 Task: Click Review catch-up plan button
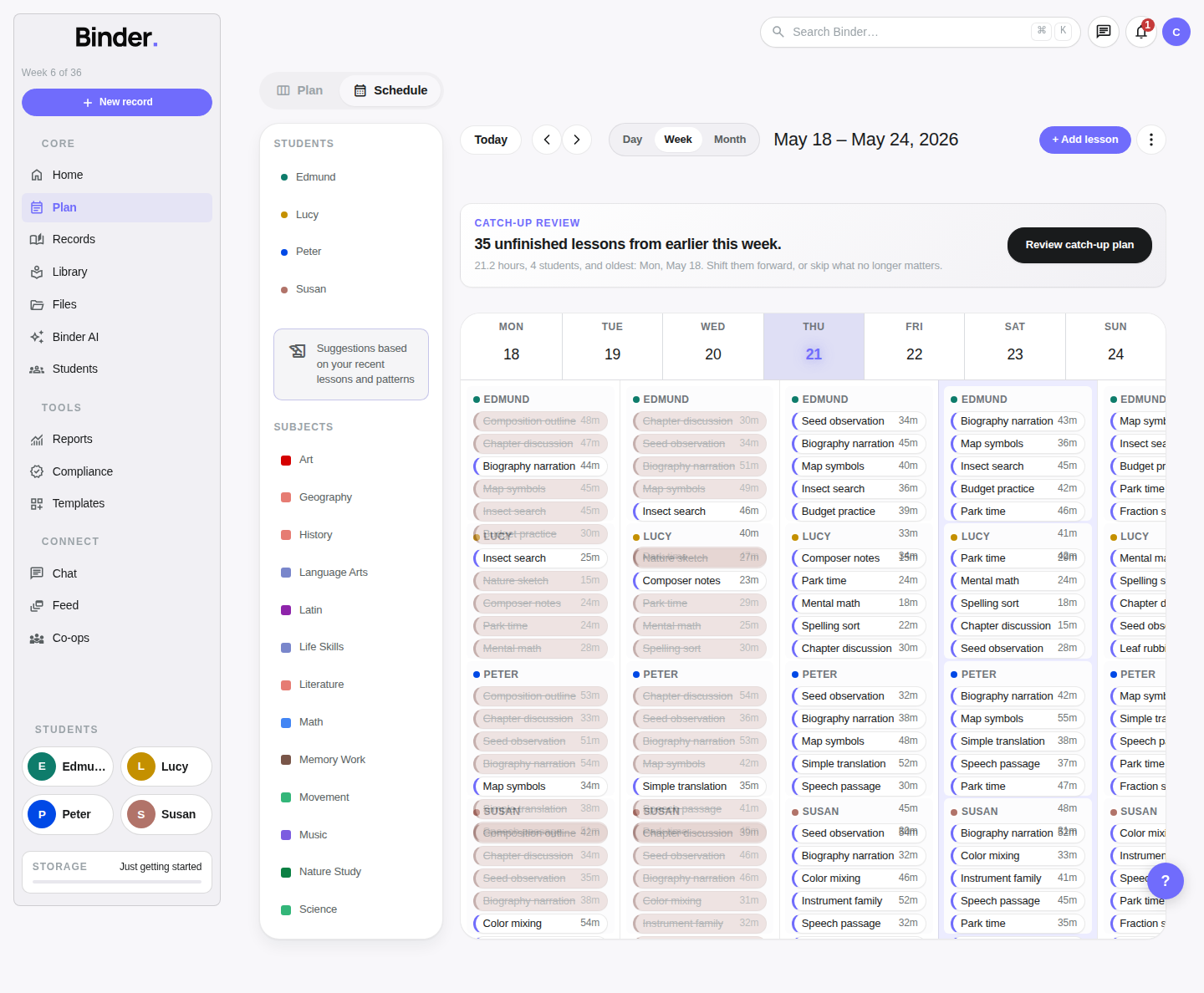pyautogui.click(x=1079, y=245)
